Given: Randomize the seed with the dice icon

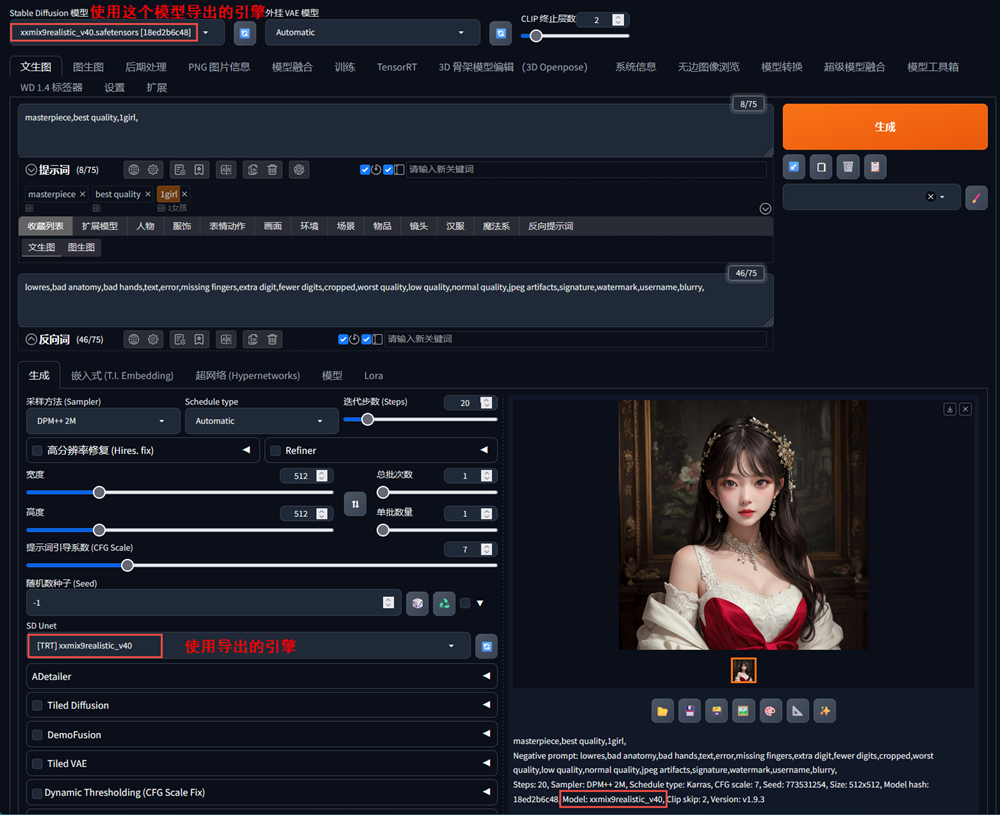Looking at the screenshot, I should tap(417, 603).
